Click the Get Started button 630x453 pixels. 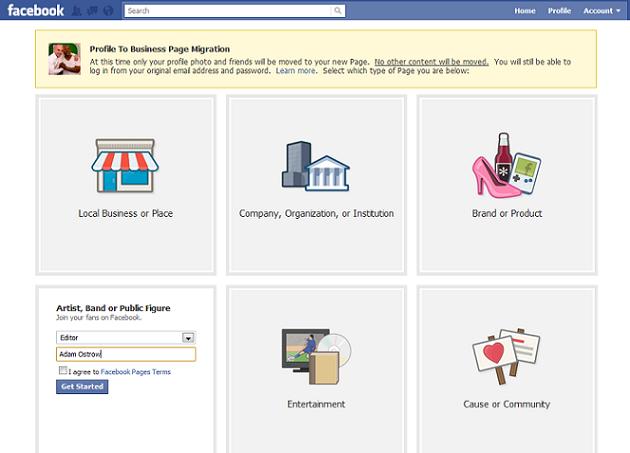pos(82,387)
